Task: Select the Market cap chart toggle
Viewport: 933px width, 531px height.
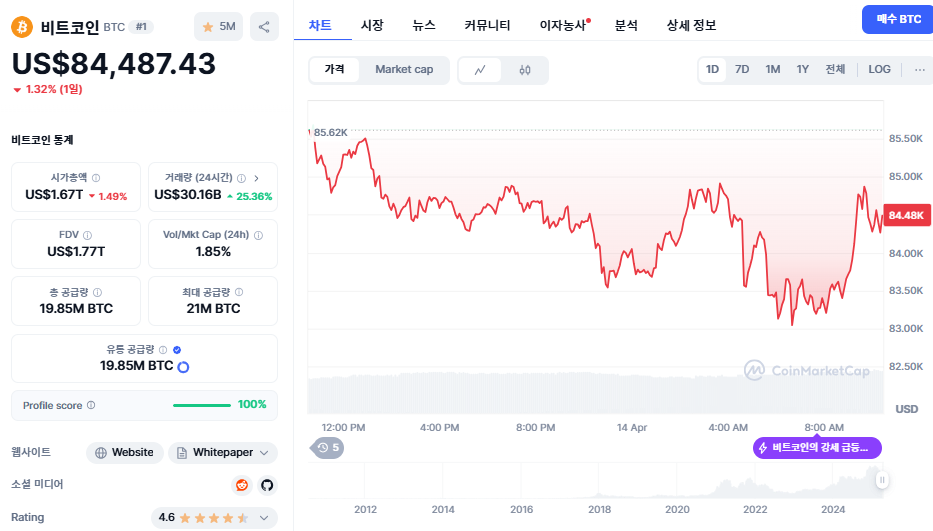Action: click(404, 70)
